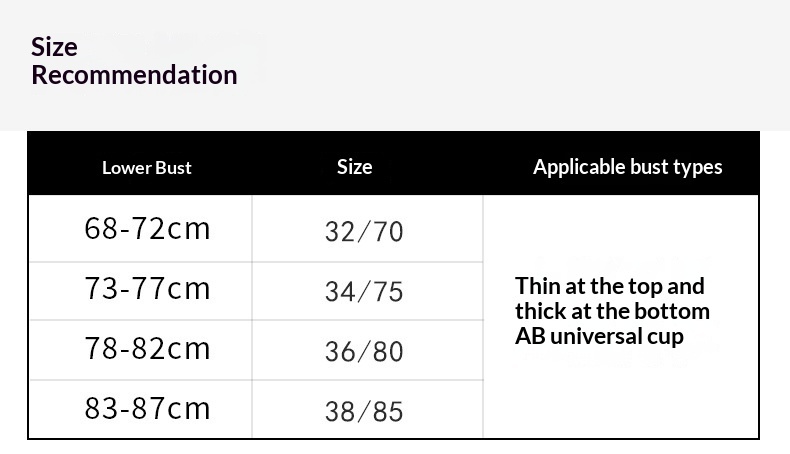Click the "Recommendation" word in the title
This screenshot has width=790, height=454.
pos(134,75)
